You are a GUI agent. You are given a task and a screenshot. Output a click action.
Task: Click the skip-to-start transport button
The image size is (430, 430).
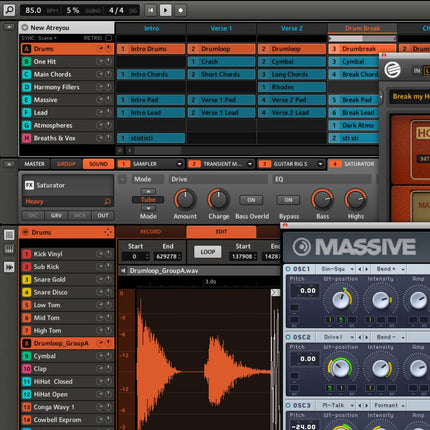click(x=151, y=10)
